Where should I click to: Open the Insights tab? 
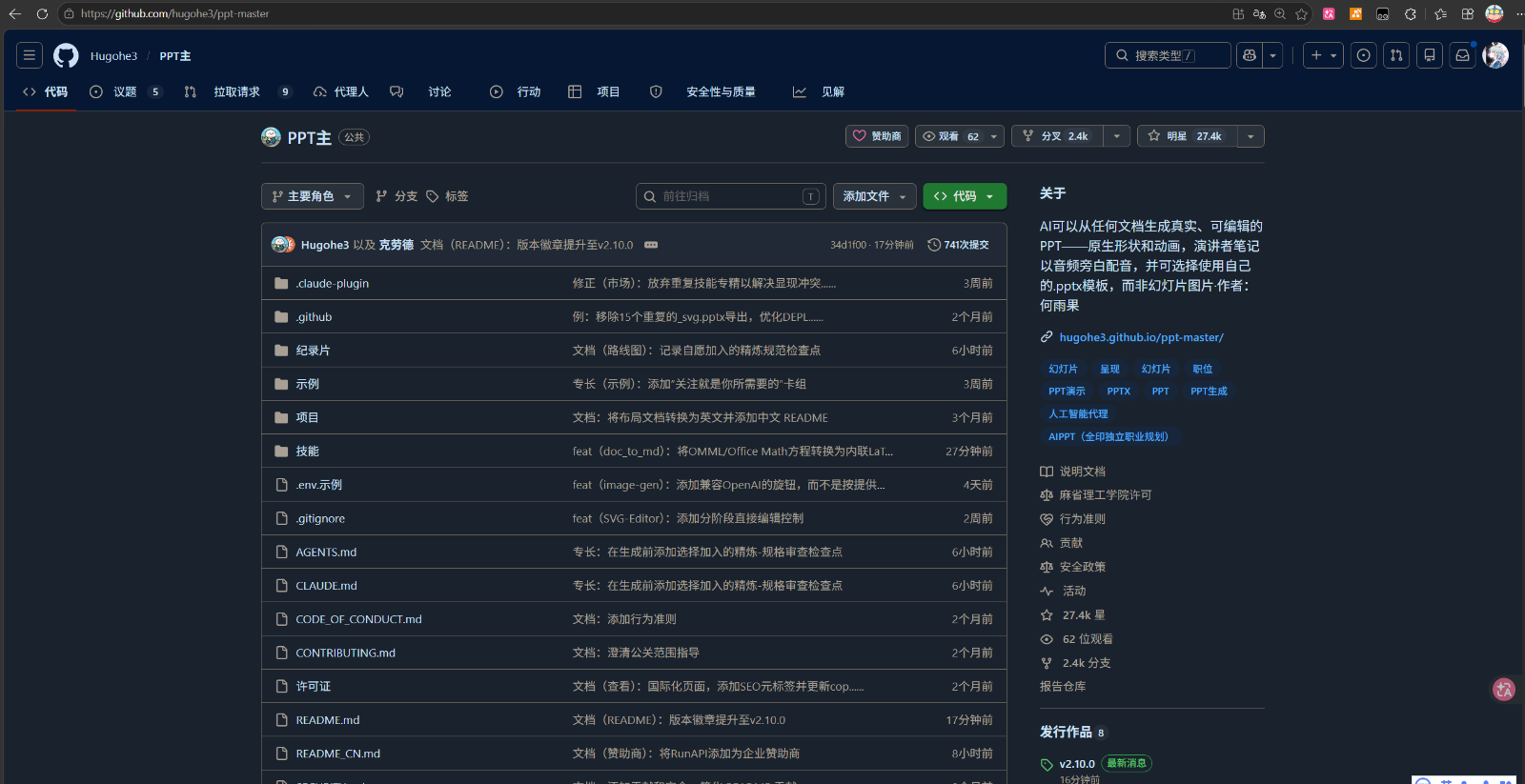(x=819, y=91)
